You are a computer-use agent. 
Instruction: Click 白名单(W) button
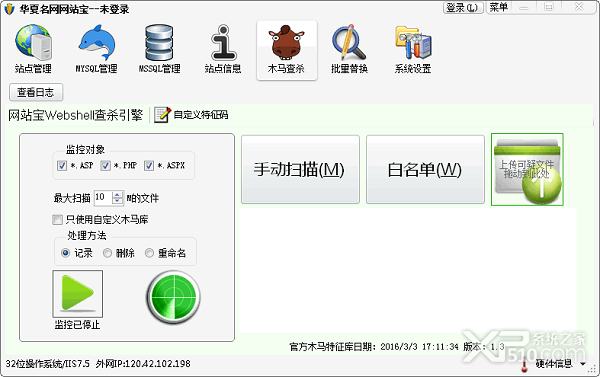[425, 169]
